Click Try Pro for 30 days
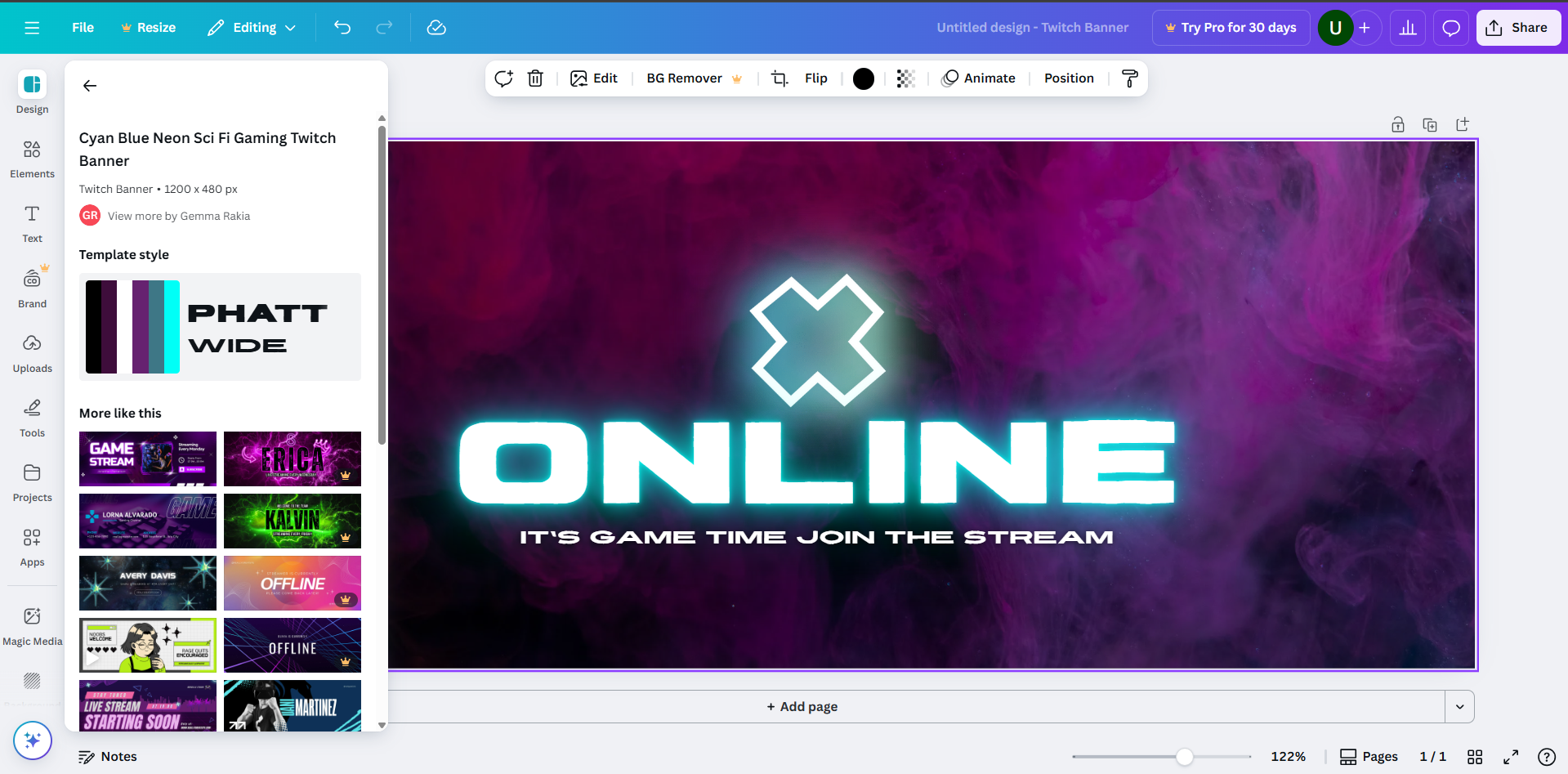 pyautogui.click(x=1231, y=27)
